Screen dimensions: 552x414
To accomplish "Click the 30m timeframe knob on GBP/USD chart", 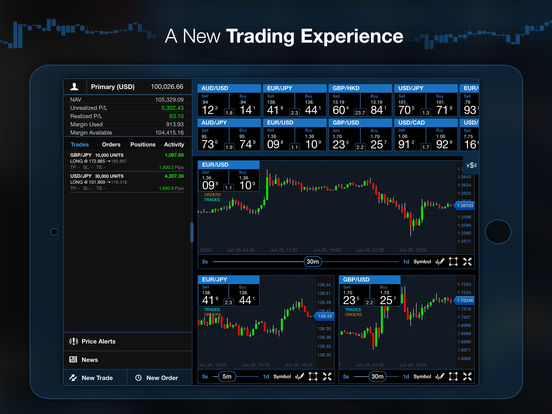I will point(377,377).
